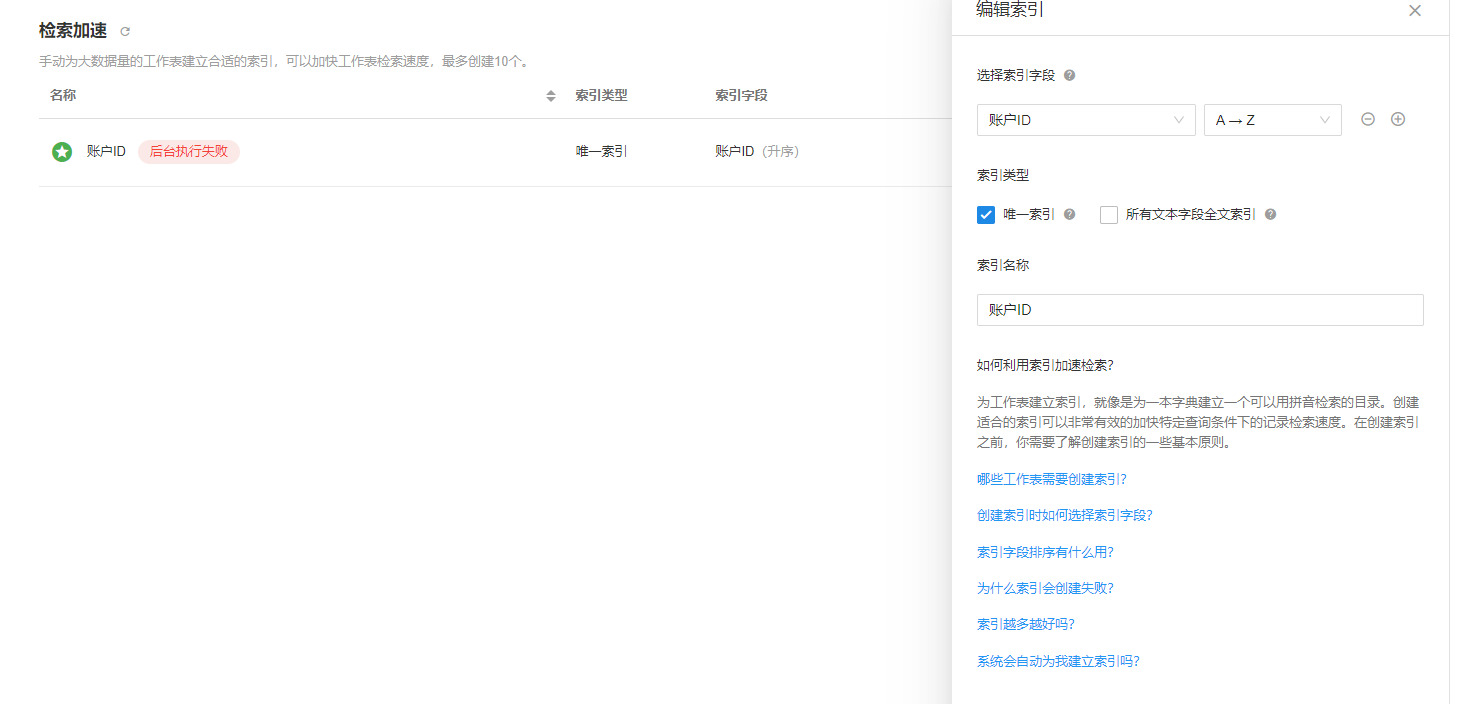Screen dimensions: 1465x704
Task: Enable 所有文本字段全文索引 checkbox
Action: (x=1108, y=214)
